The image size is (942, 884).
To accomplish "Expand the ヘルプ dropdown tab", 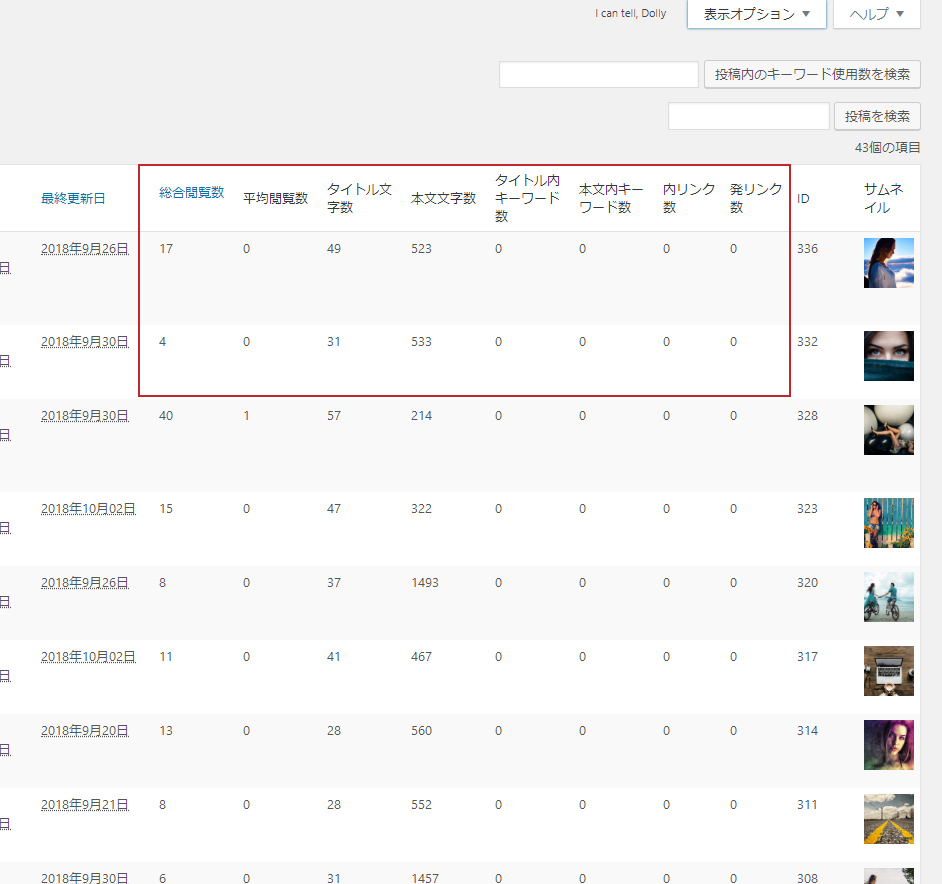I will pos(876,14).
